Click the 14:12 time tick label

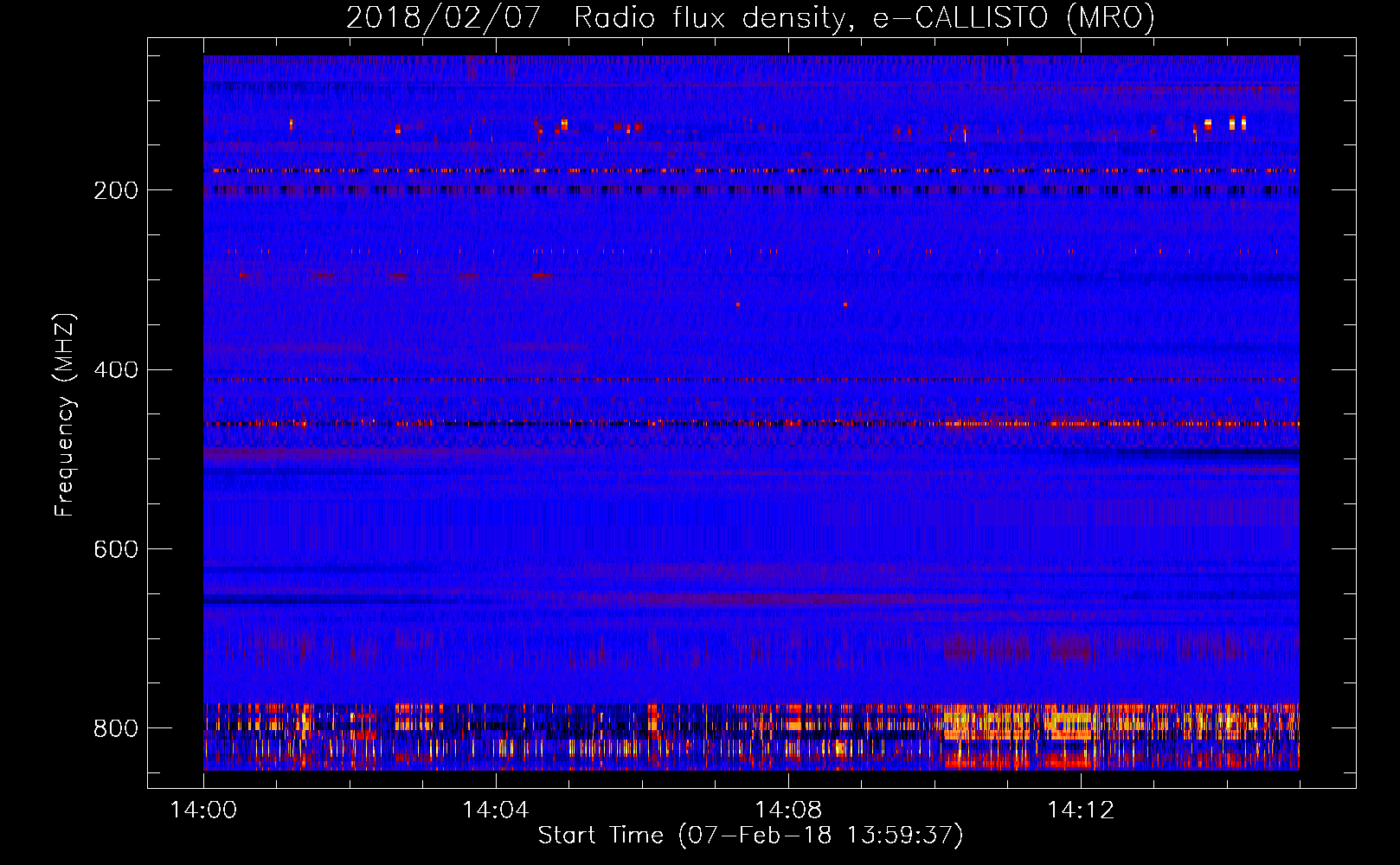1080,811
